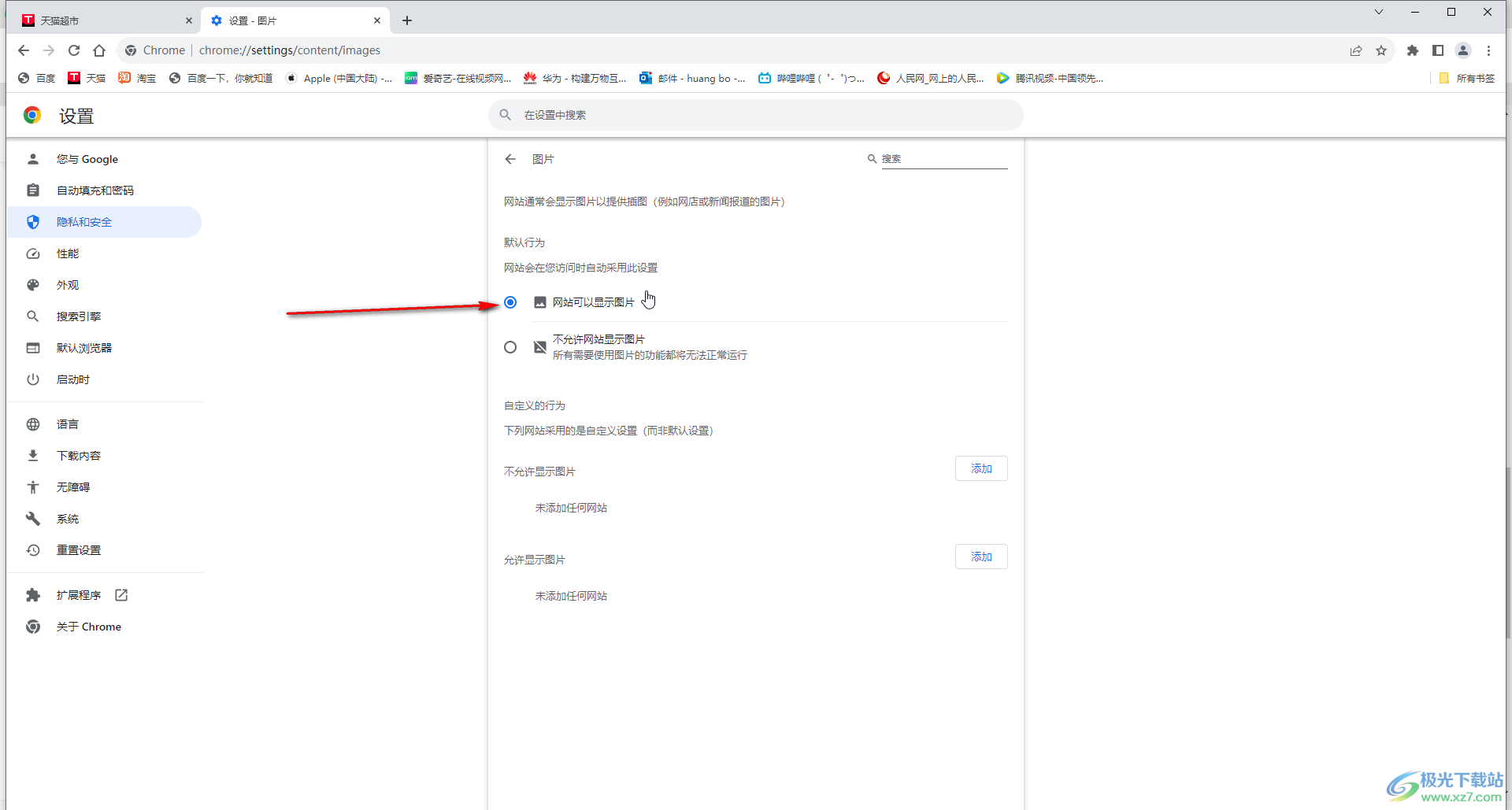Click the share page icon
The image size is (1512, 810).
click(1356, 50)
